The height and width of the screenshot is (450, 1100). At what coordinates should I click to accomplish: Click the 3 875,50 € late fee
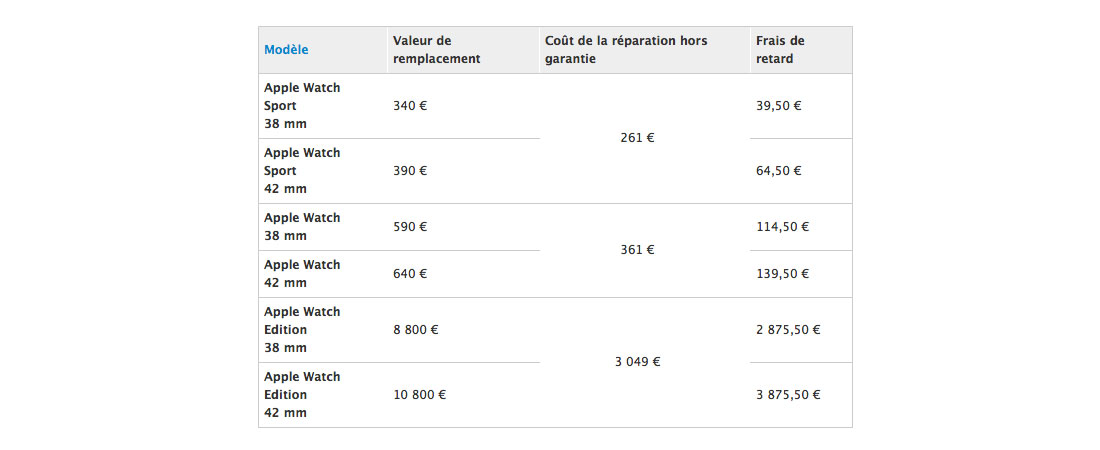coord(789,395)
